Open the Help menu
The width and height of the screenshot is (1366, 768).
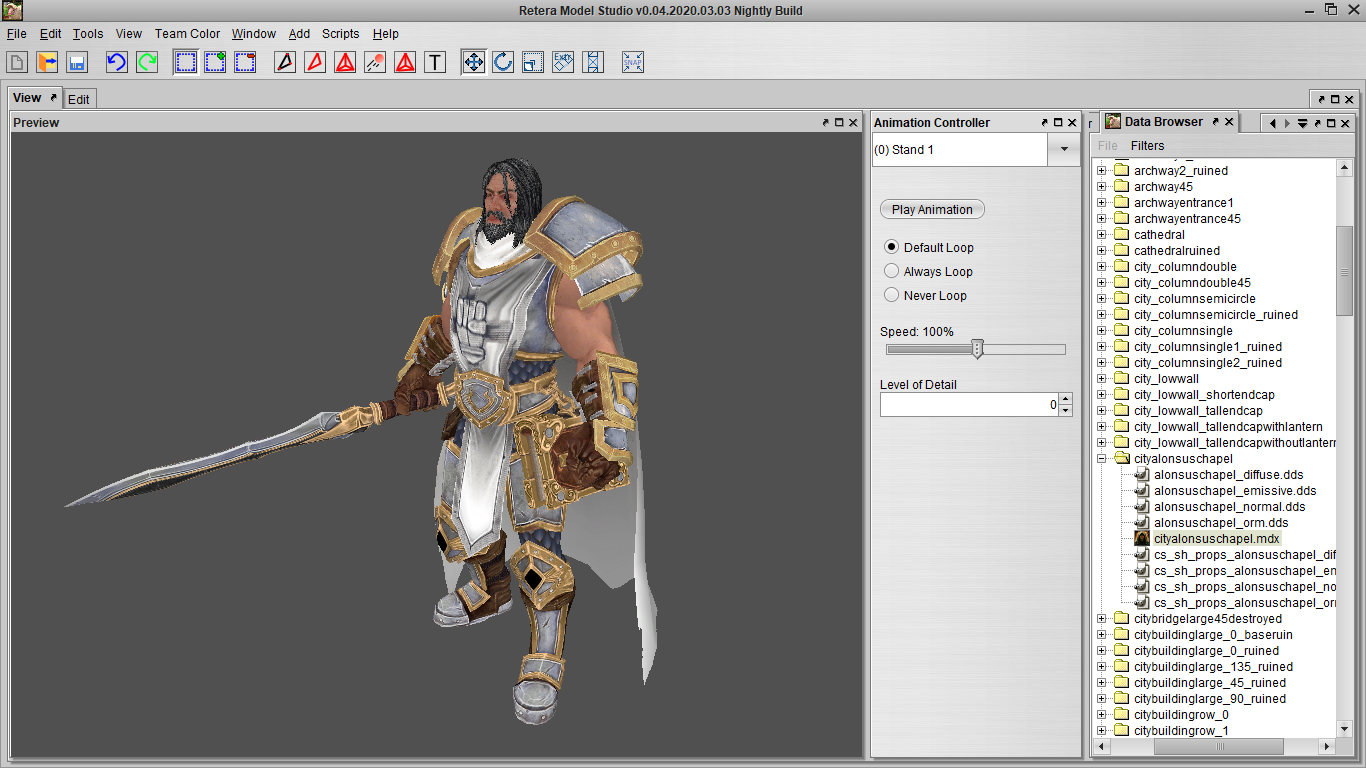(385, 34)
